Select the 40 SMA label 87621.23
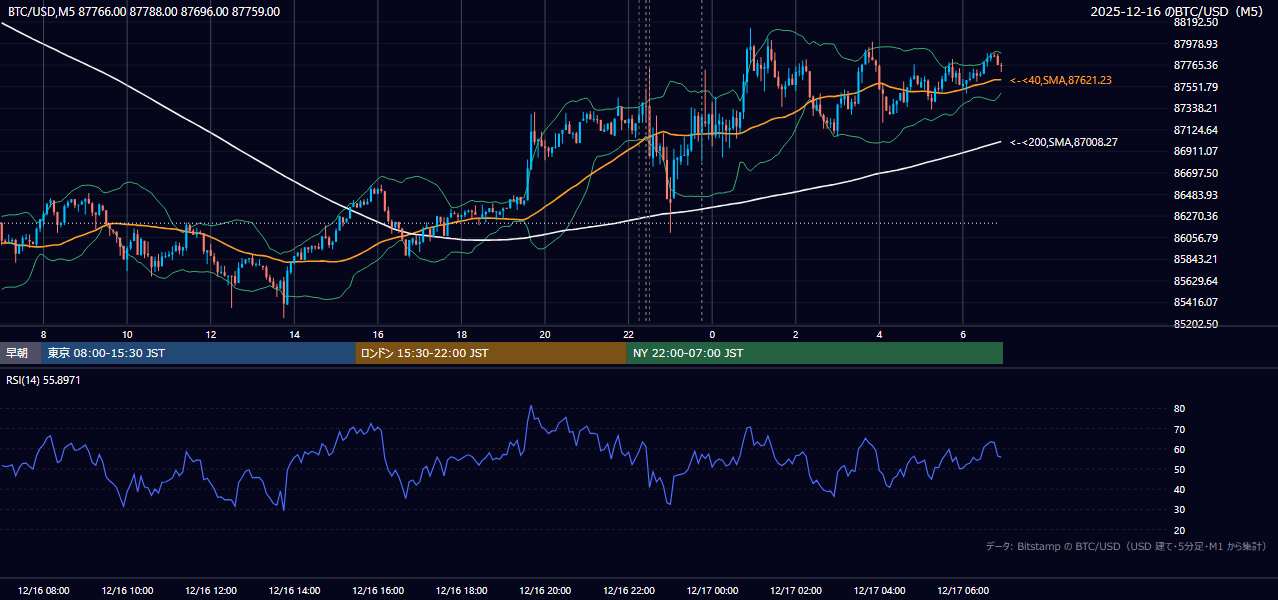1278x600 pixels. (x=1061, y=80)
